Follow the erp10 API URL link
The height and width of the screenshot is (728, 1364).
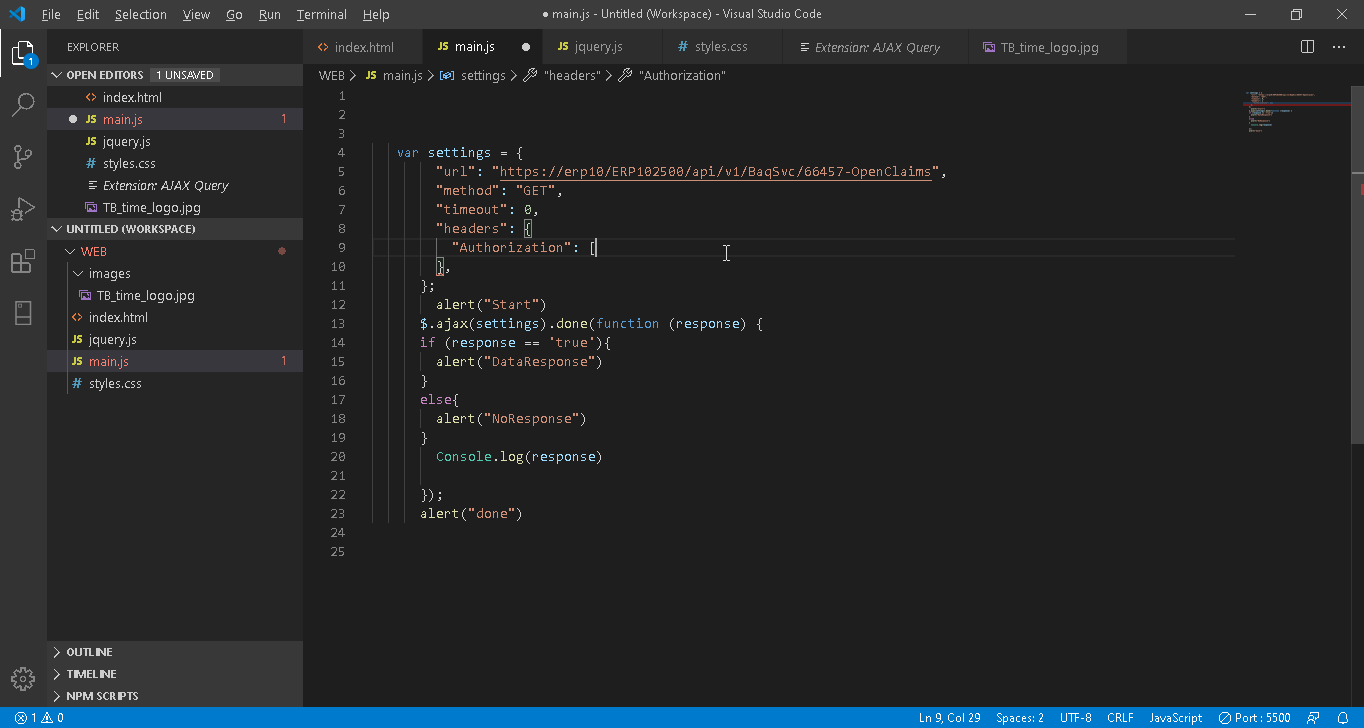(714, 172)
